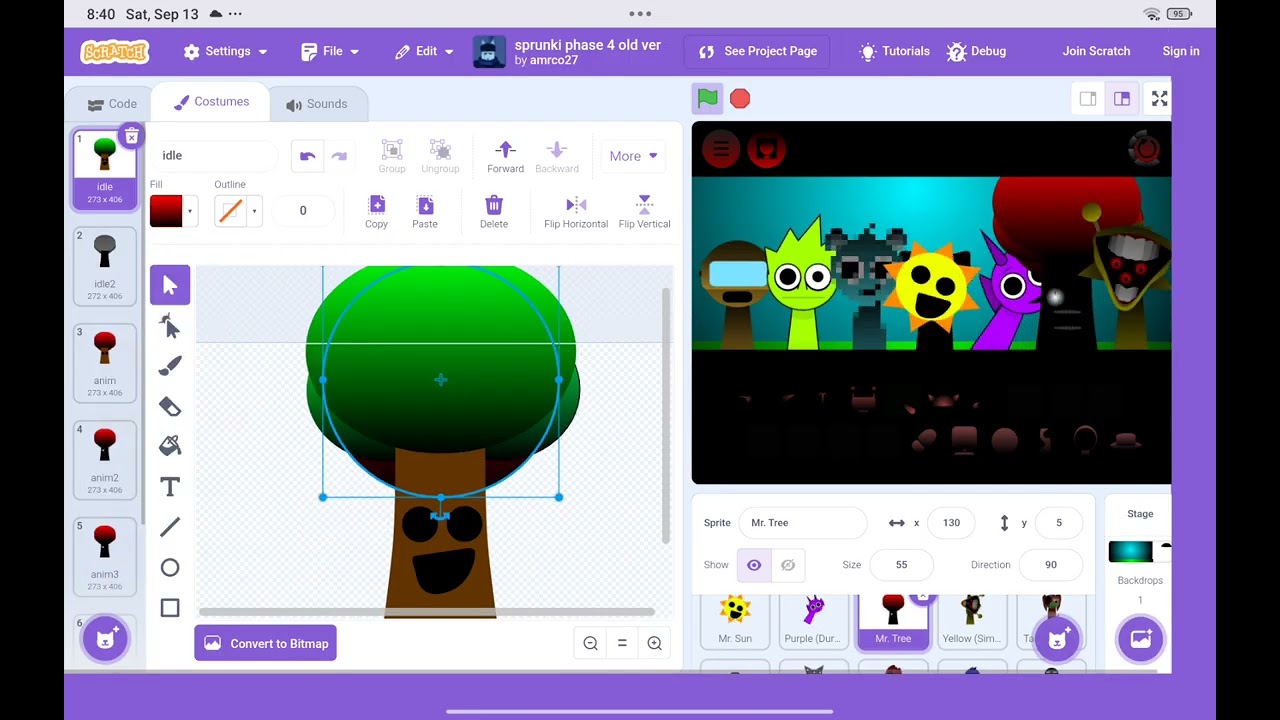Screen dimensions: 1280x720
Task: Select the Circle tool
Action: pos(170,568)
